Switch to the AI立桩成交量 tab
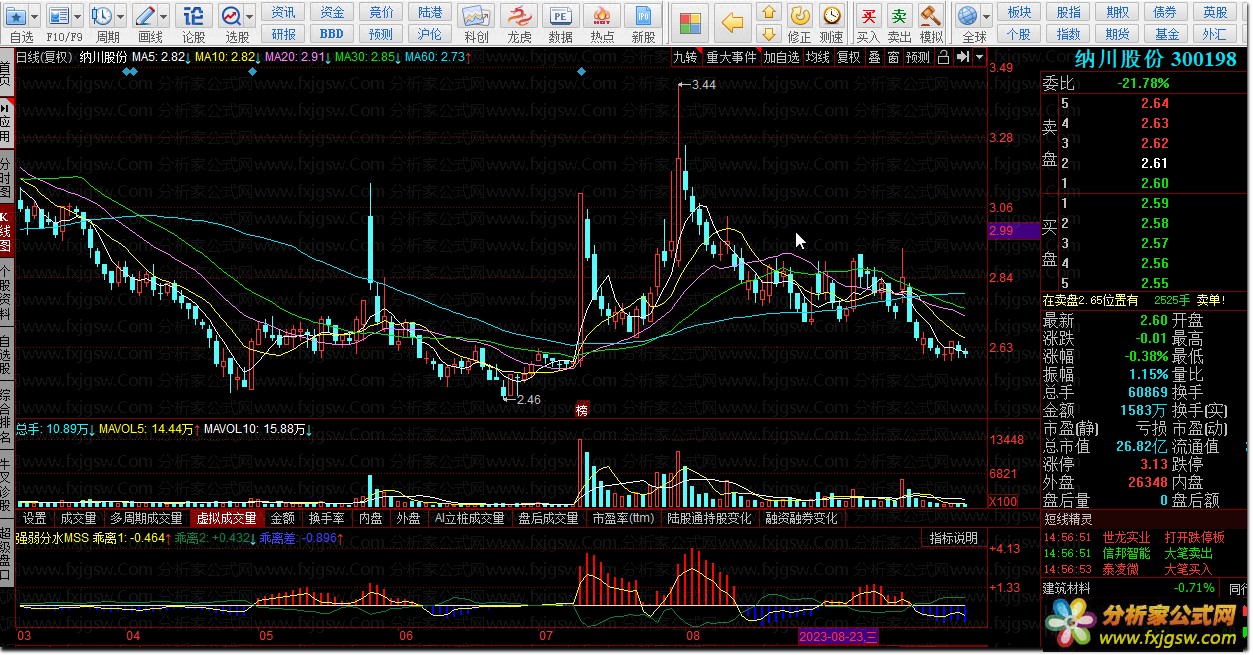Screen dimensions: 1253x655 (470, 518)
